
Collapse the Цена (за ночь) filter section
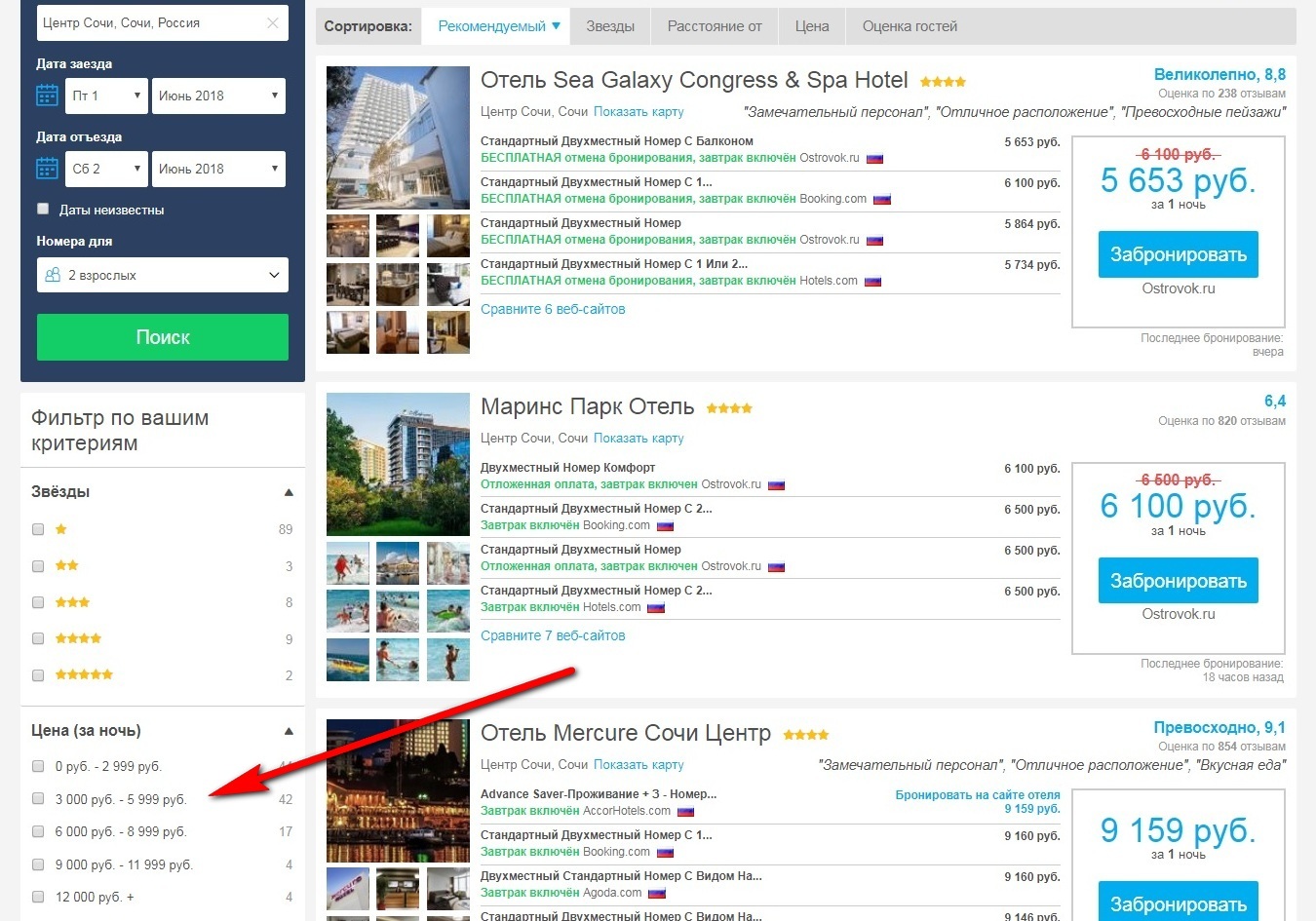(289, 731)
